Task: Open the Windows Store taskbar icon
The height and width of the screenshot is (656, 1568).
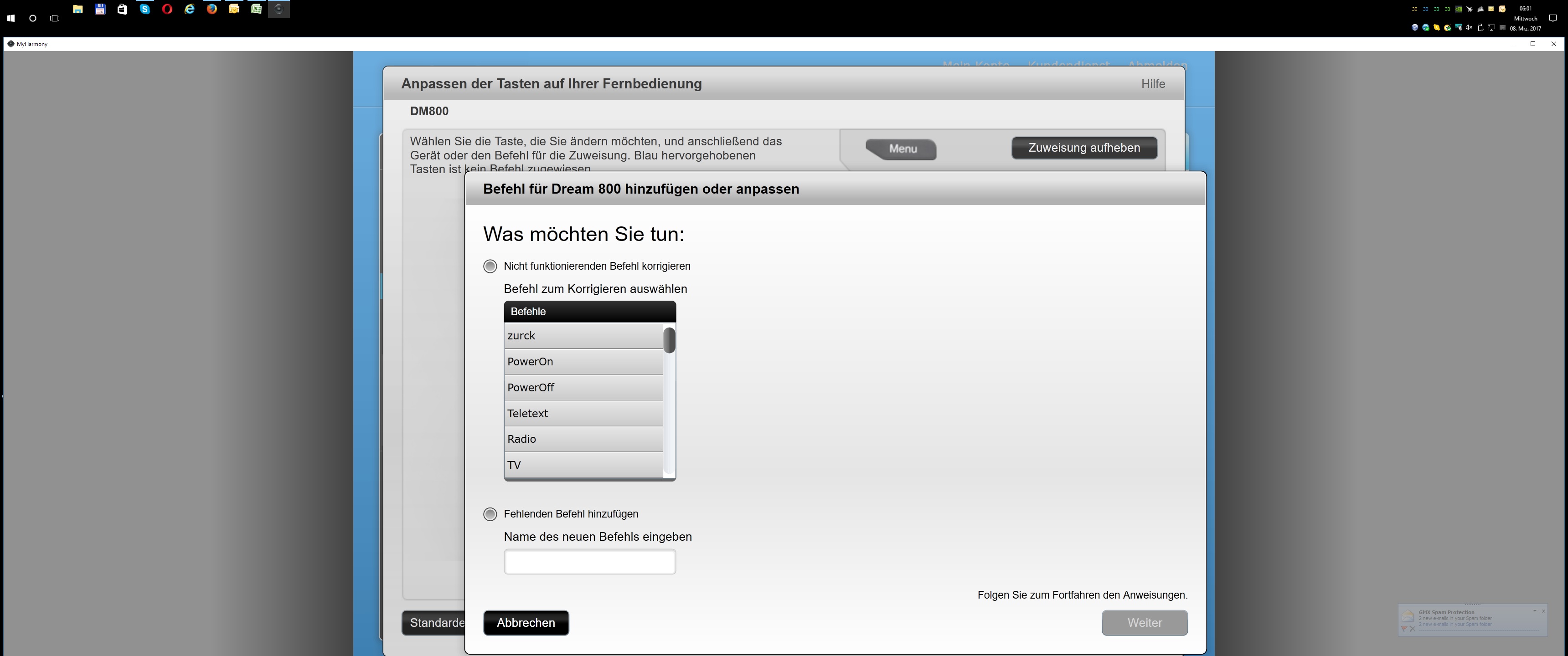Action: coord(122,9)
